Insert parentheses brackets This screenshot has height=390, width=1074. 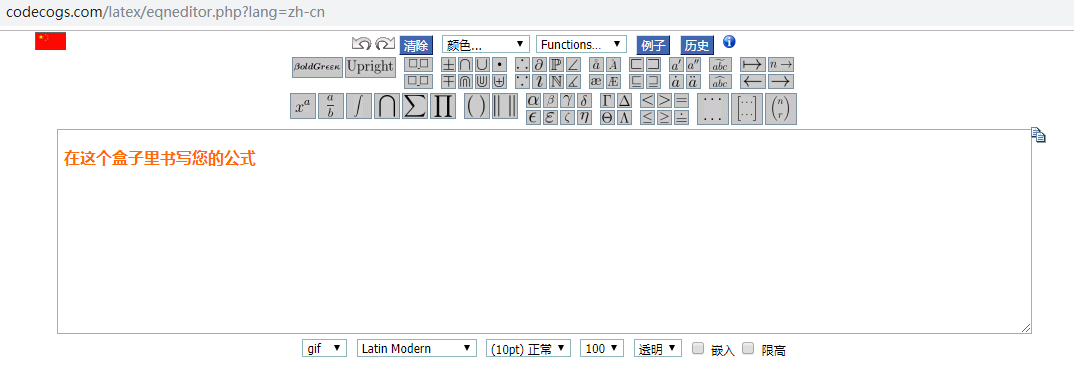point(477,106)
